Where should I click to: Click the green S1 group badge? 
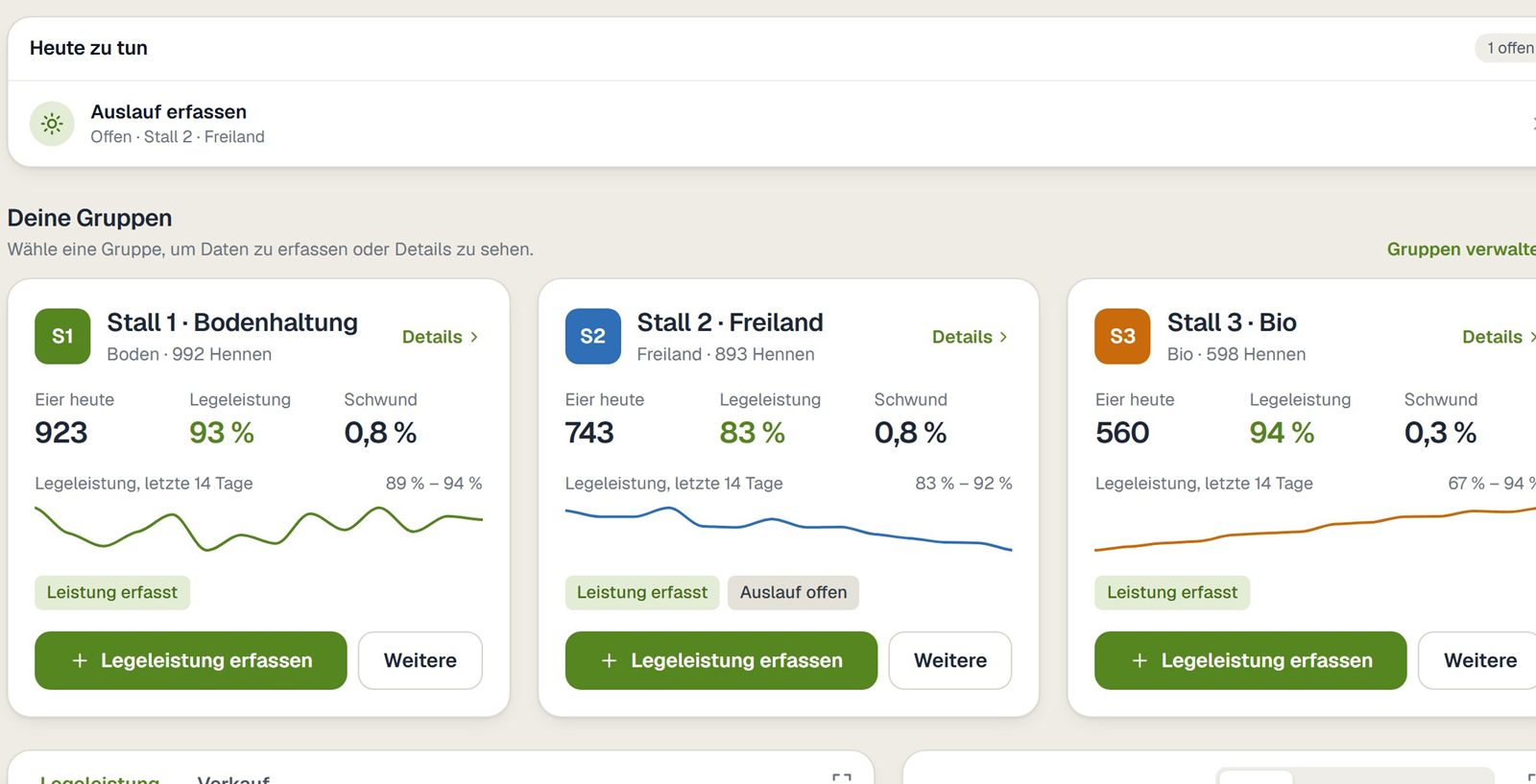coord(62,336)
